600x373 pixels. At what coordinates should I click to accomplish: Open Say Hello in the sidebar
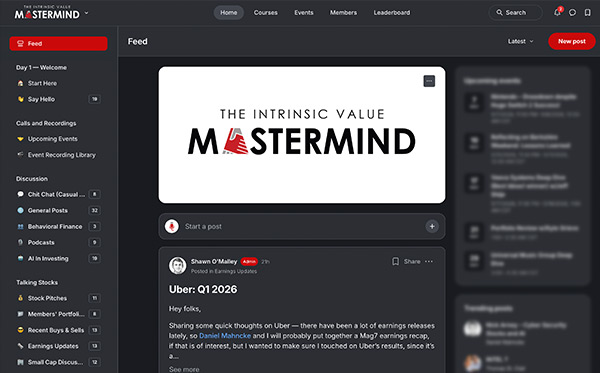(59, 99)
